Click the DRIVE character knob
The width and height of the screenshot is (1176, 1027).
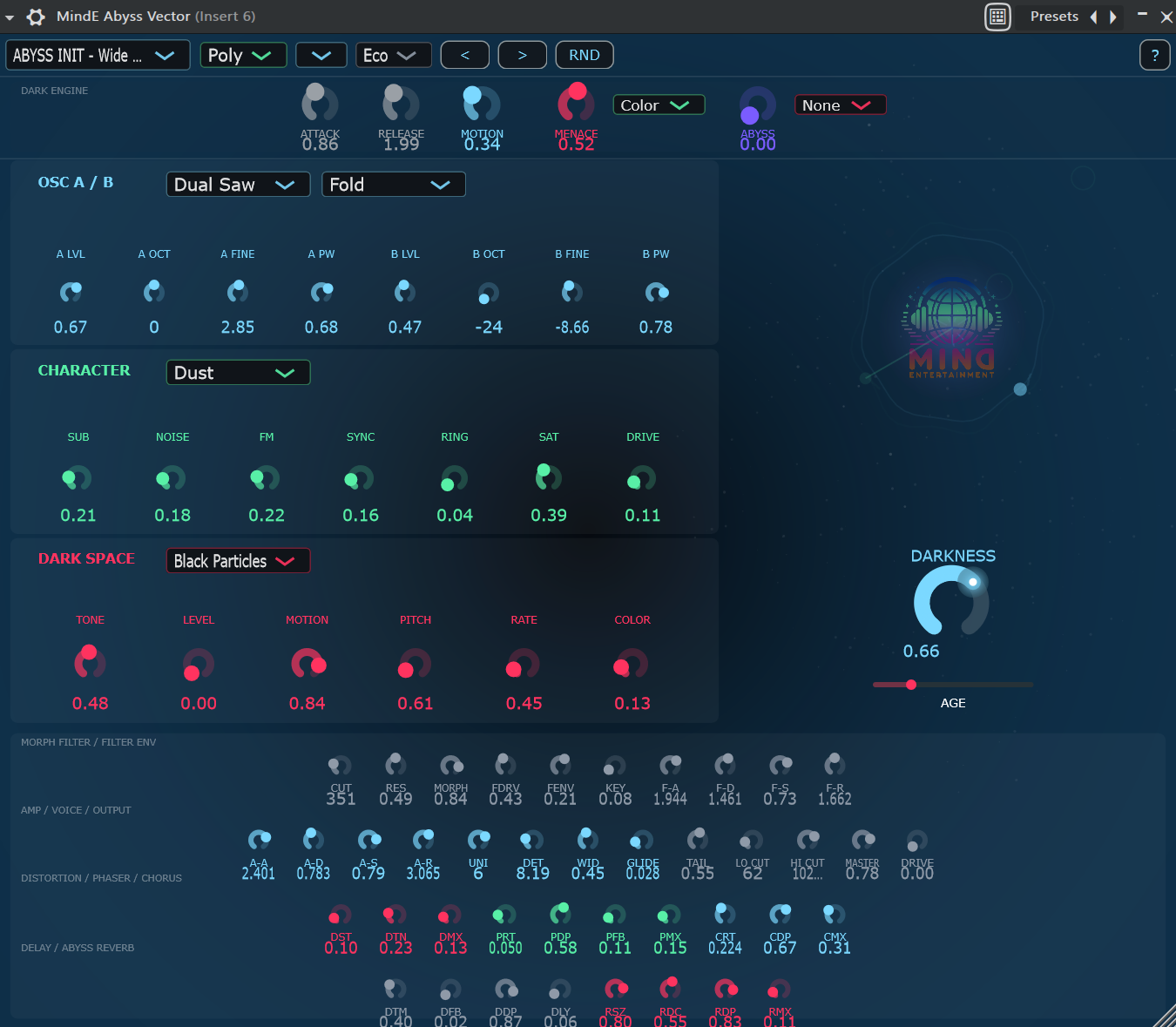click(x=642, y=478)
